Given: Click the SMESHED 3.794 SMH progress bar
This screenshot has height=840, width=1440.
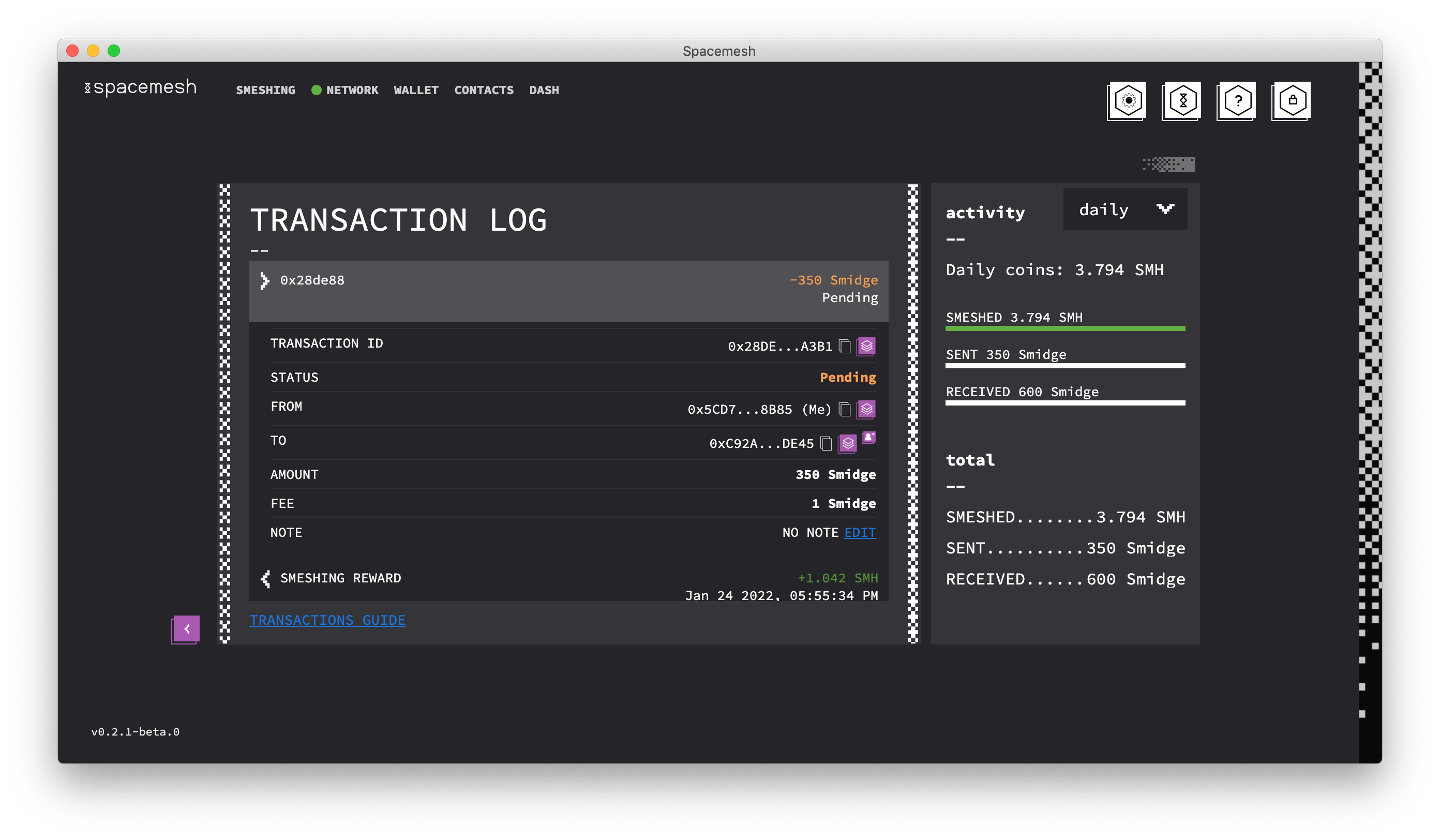Looking at the screenshot, I should pos(1066,328).
